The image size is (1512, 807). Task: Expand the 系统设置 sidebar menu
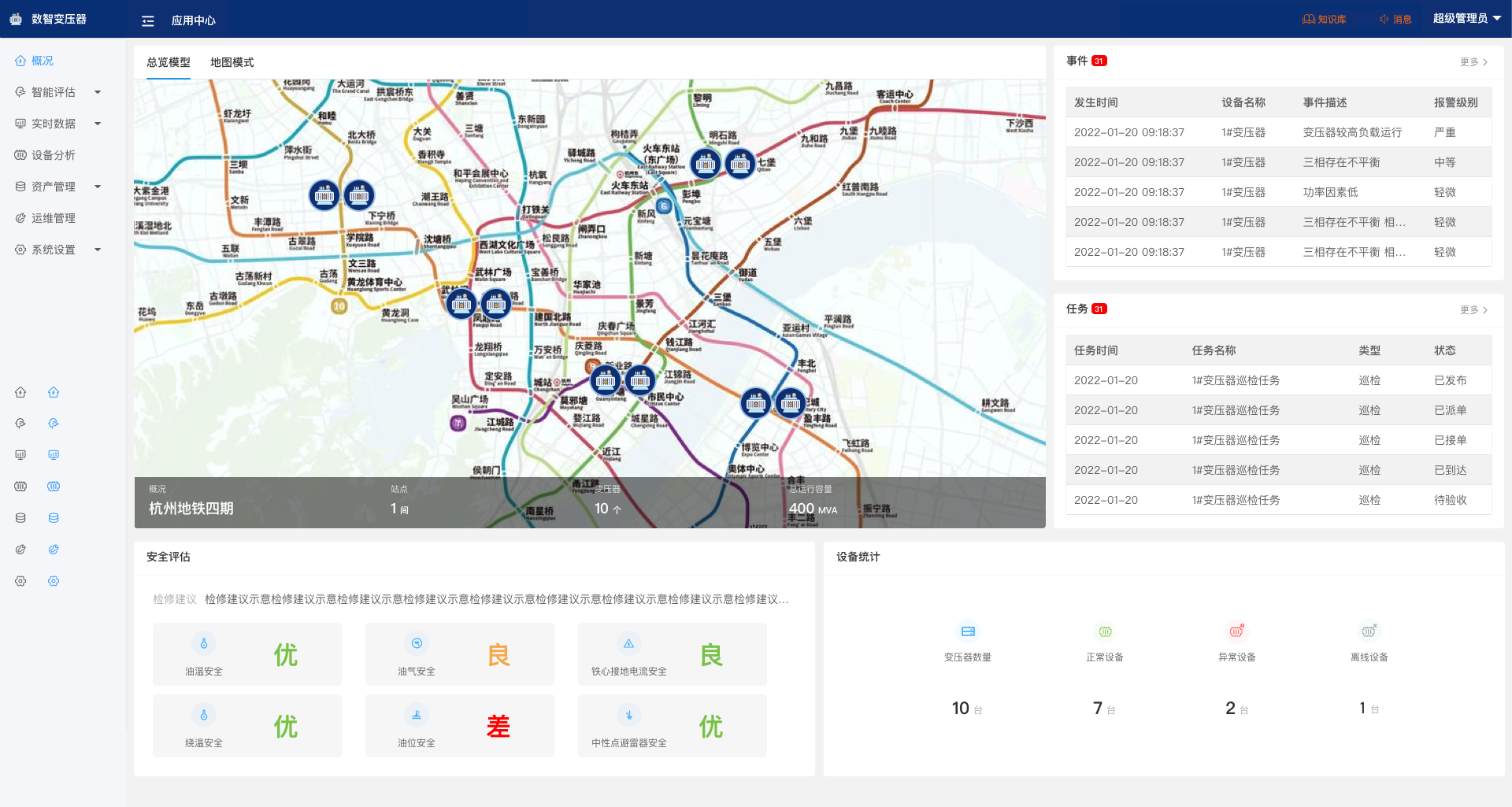point(98,250)
